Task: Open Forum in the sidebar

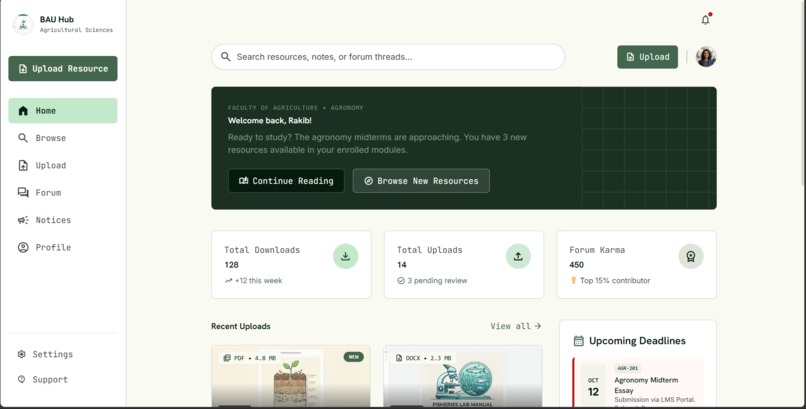Action: click(x=63, y=193)
